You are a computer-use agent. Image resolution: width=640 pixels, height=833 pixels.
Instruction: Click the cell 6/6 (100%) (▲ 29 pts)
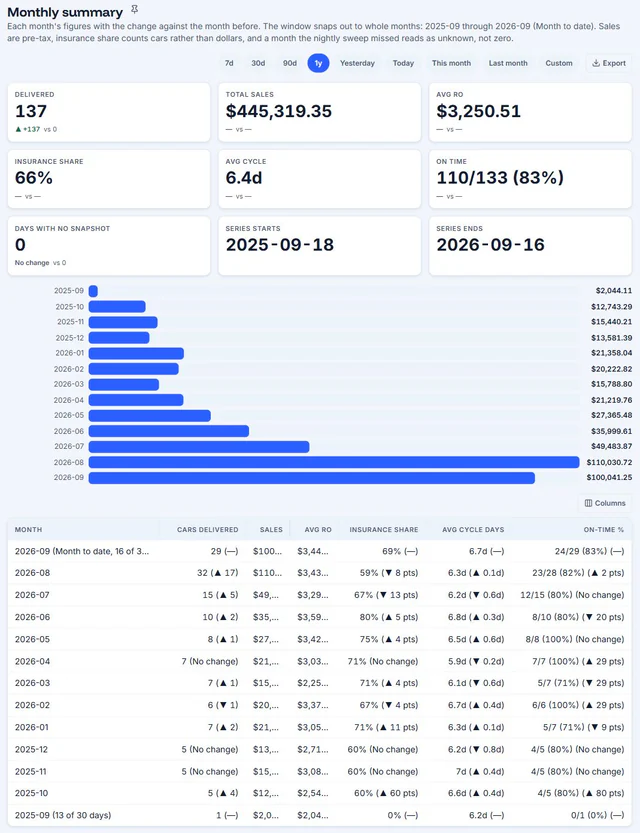click(x=578, y=705)
